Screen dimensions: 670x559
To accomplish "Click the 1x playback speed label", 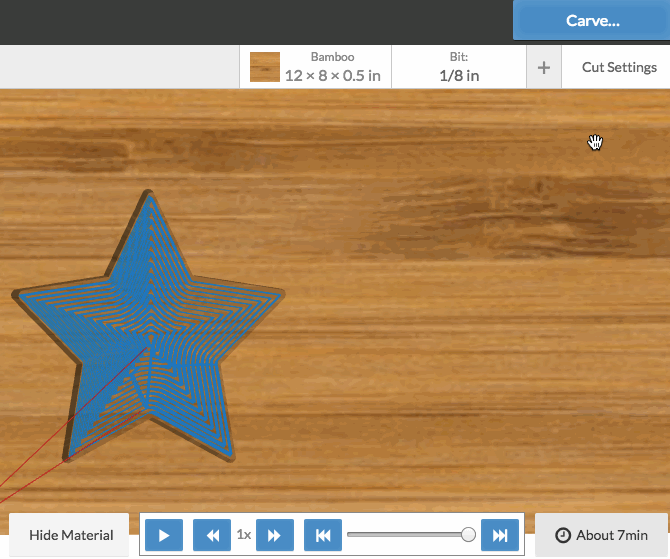I will pos(244,535).
